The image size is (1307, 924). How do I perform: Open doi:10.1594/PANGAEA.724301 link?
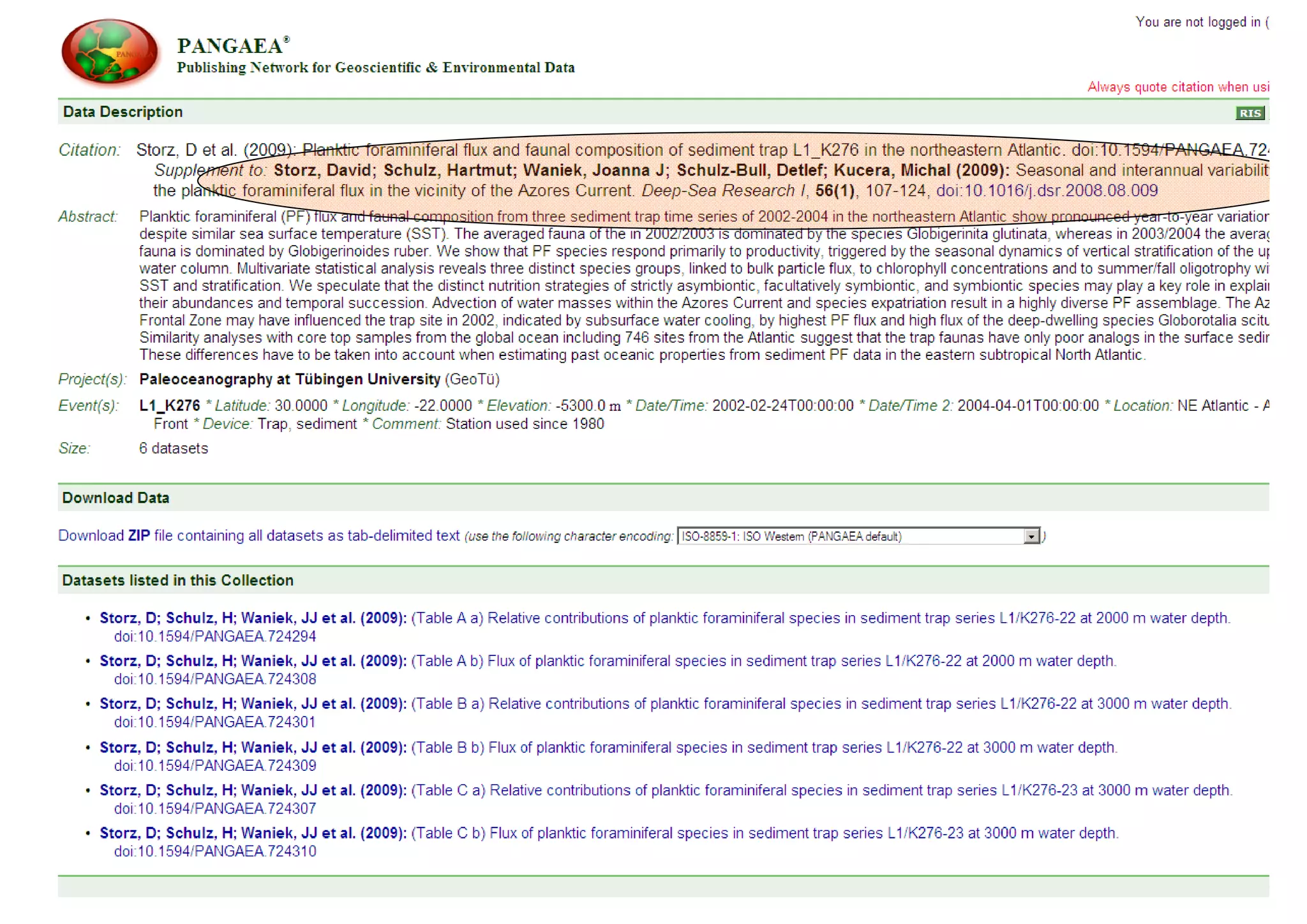click(215, 722)
